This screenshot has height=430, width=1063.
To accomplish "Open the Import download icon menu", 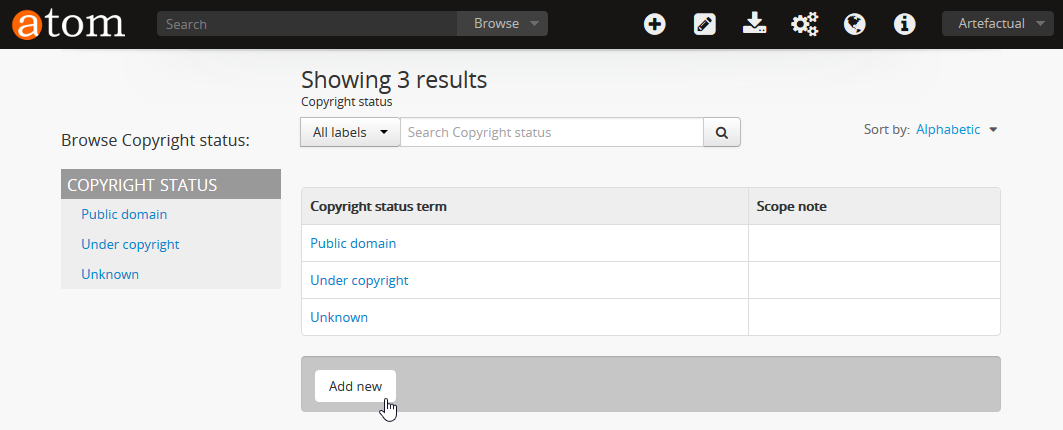I will (754, 24).
